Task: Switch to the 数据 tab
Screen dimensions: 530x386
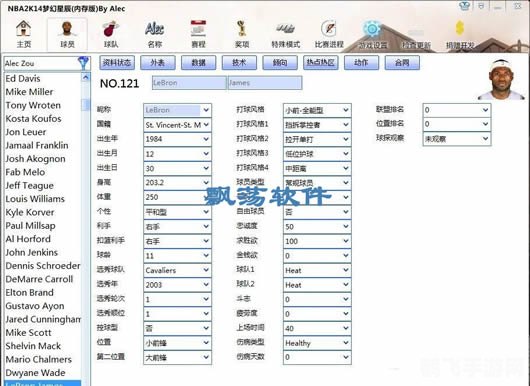Action: 198,63
